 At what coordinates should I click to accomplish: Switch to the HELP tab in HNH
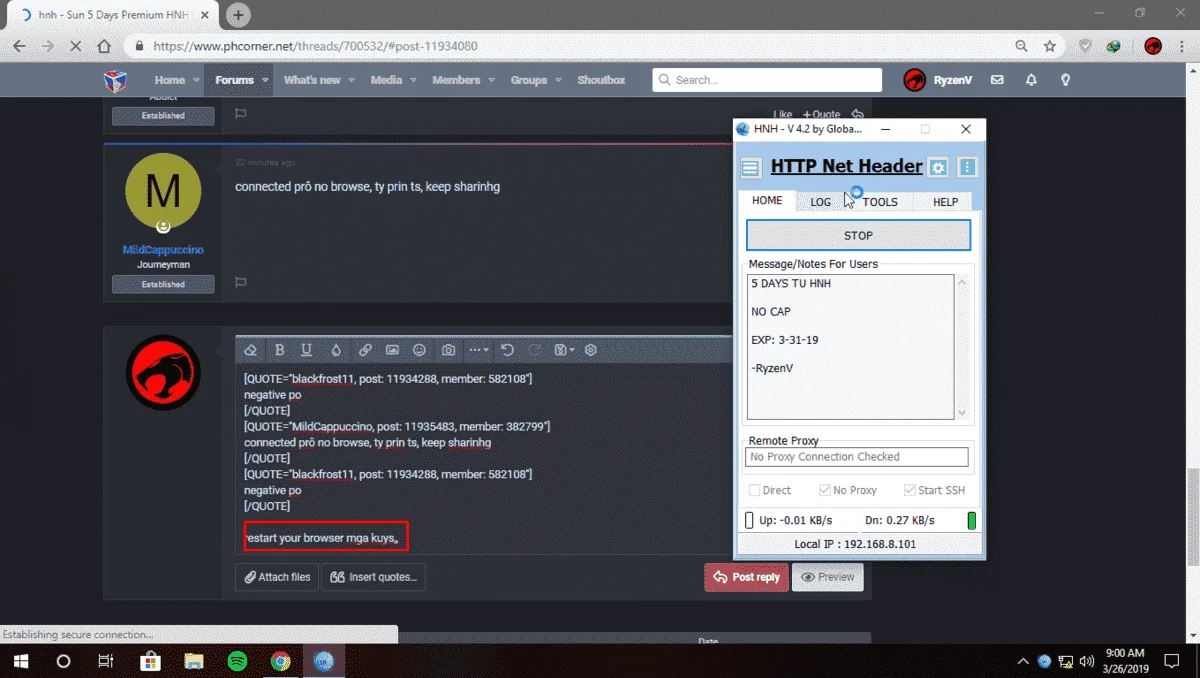tap(945, 201)
